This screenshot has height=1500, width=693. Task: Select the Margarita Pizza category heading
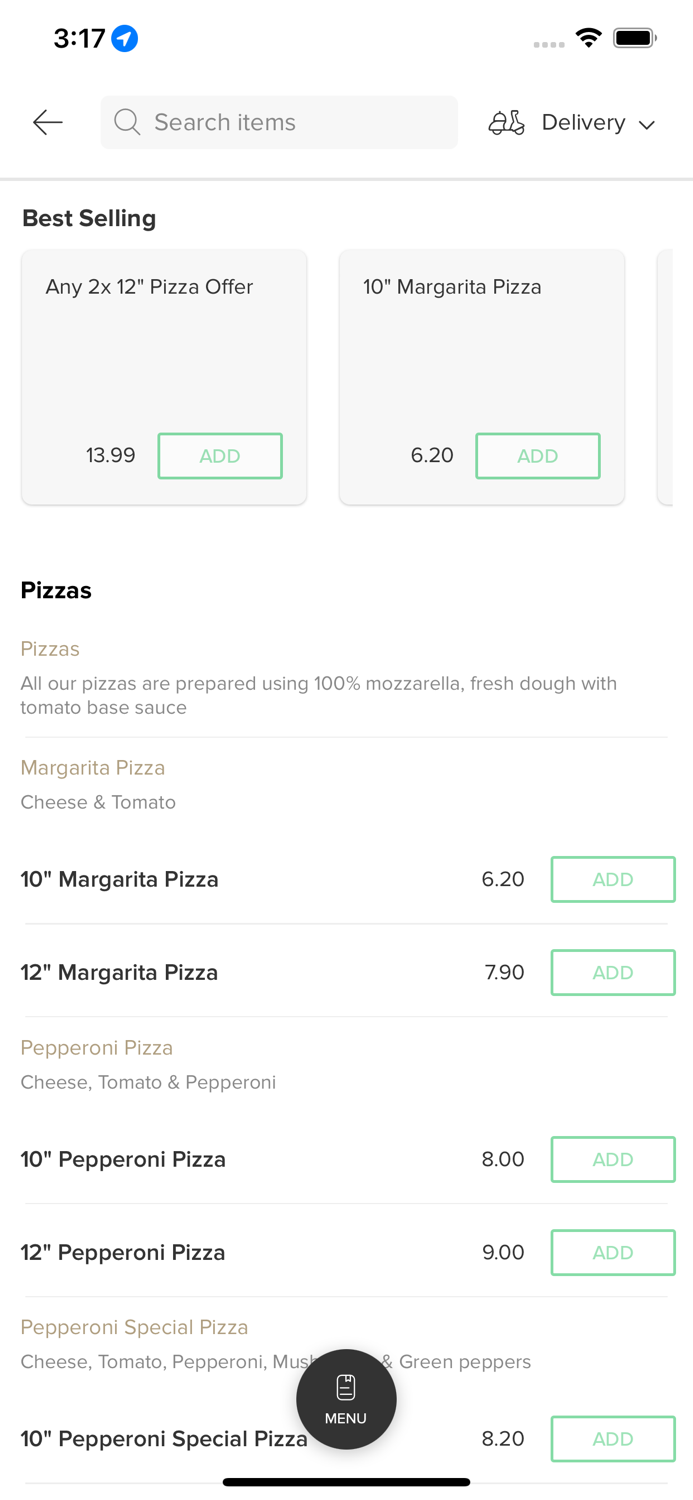93,768
